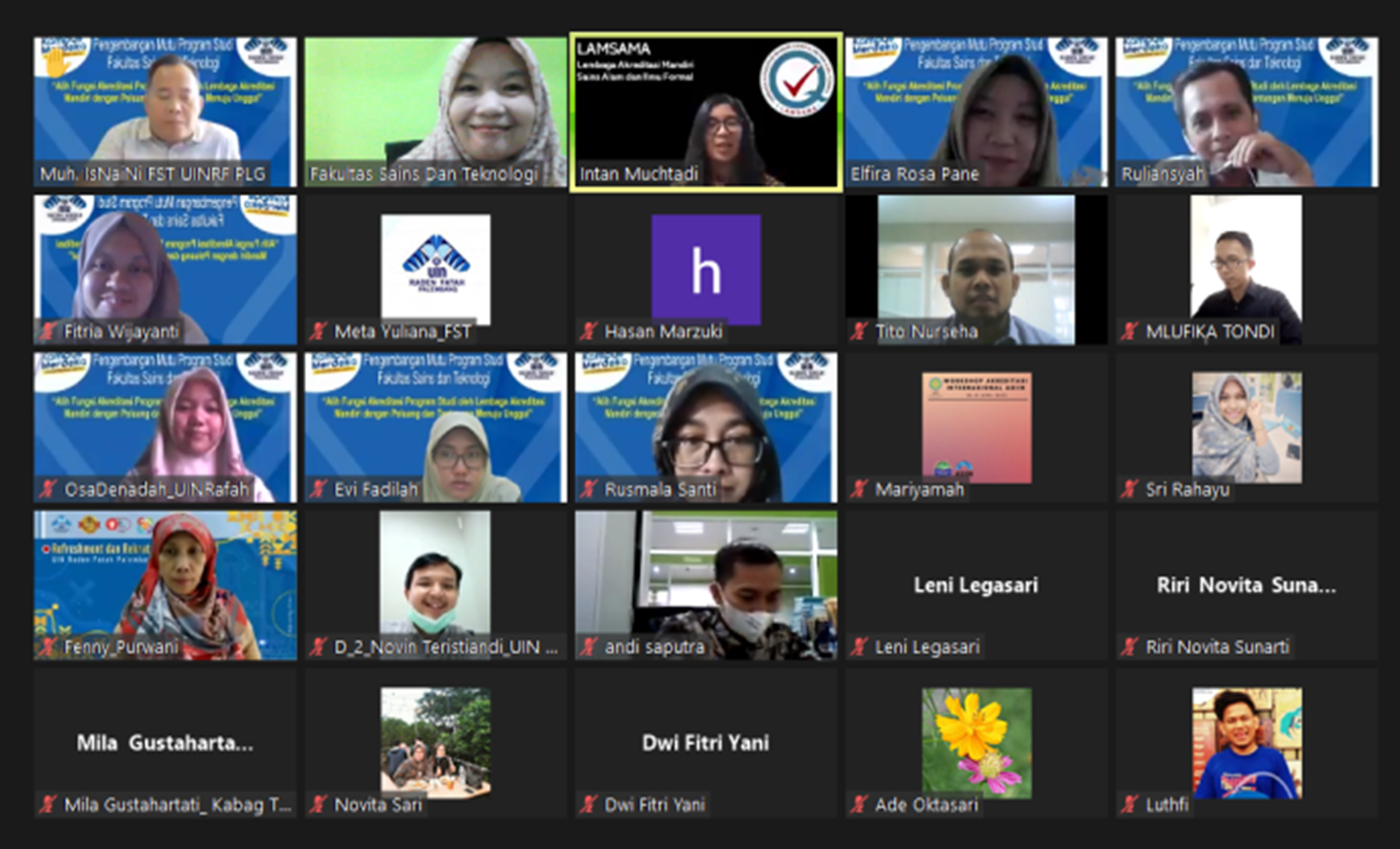Click Sri Rahayu's profile photo
Image resolution: width=1400 pixels, height=849 pixels.
(x=1247, y=427)
